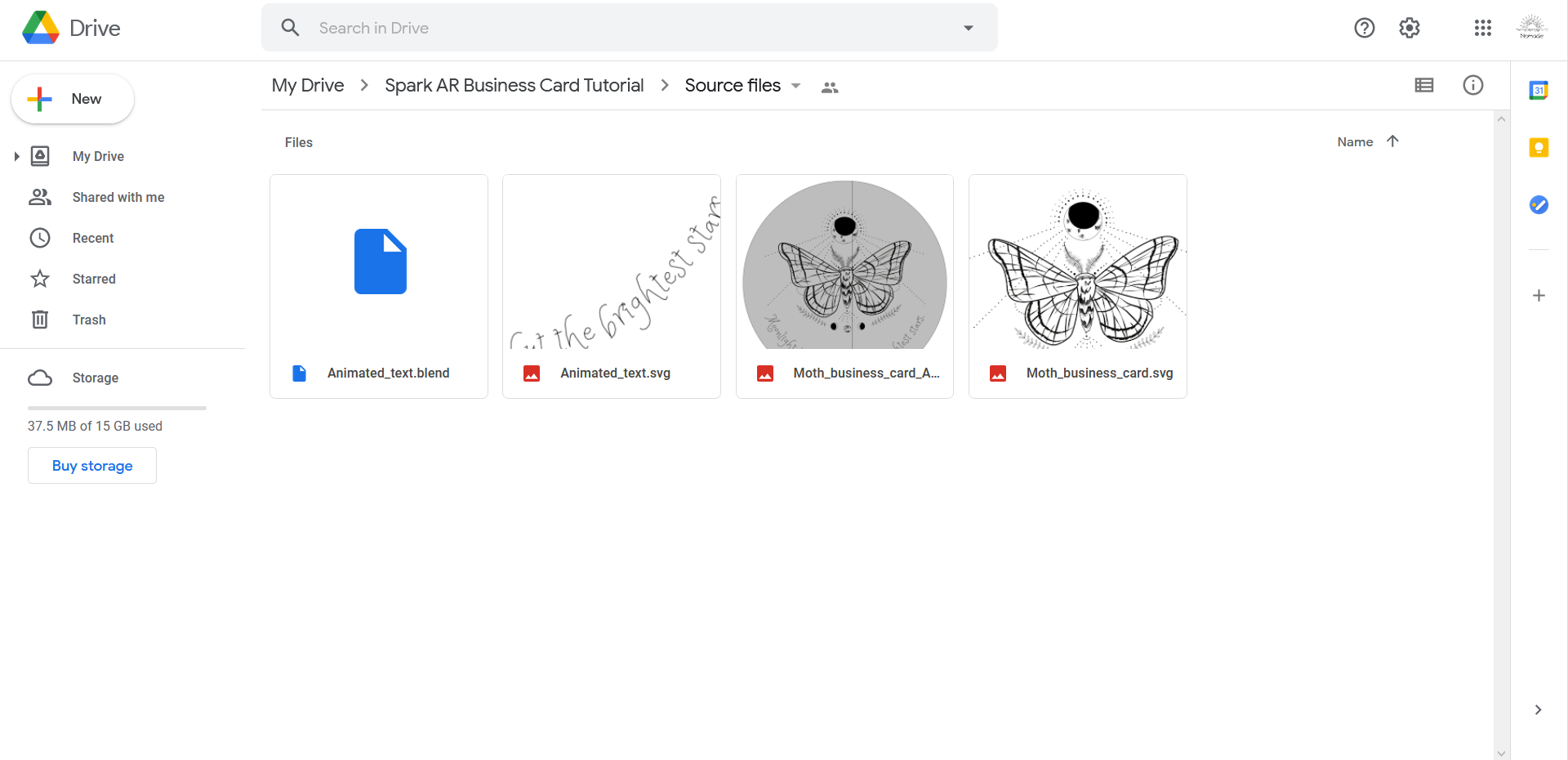Click Storage cloud icon

[40, 378]
